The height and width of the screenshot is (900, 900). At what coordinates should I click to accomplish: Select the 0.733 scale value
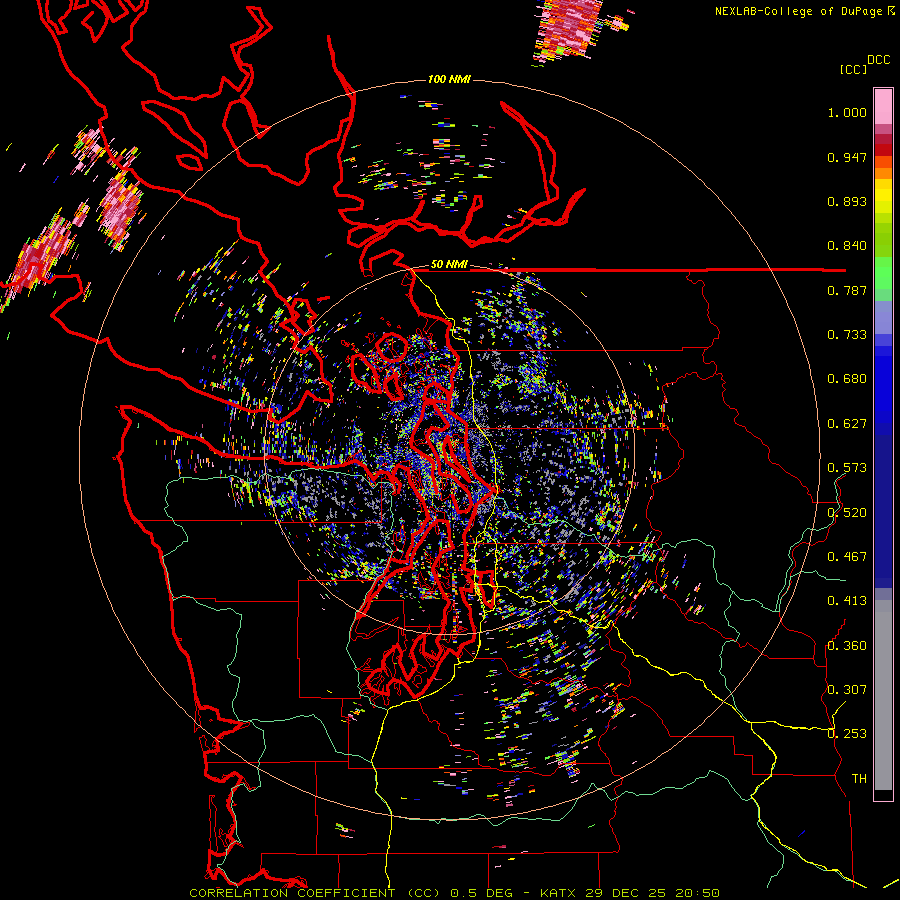(x=847, y=335)
